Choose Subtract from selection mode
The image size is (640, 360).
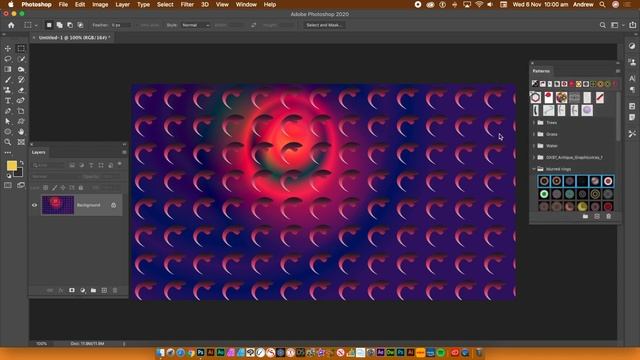coord(70,25)
